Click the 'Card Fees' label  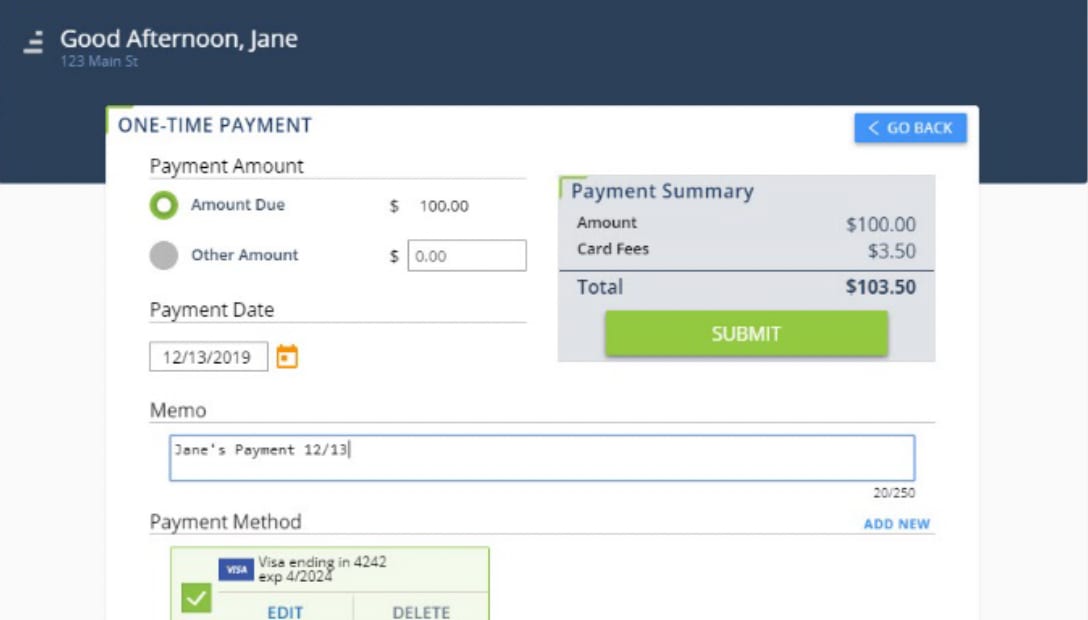613,249
